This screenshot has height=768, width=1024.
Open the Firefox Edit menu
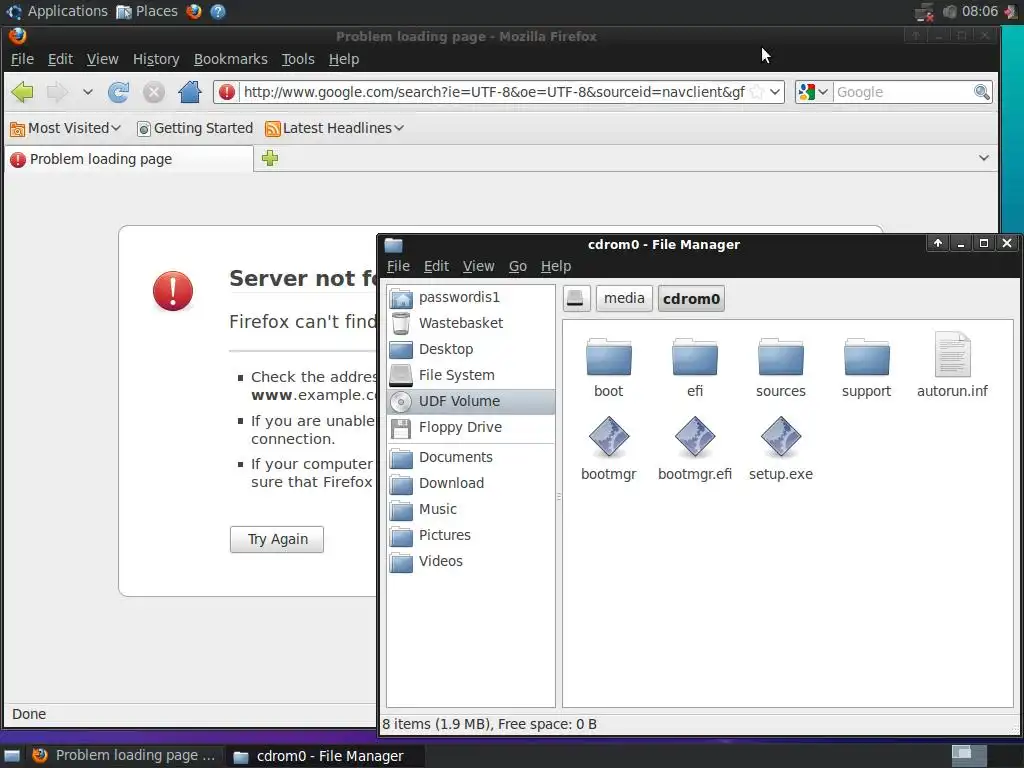(x=60, y=59)
